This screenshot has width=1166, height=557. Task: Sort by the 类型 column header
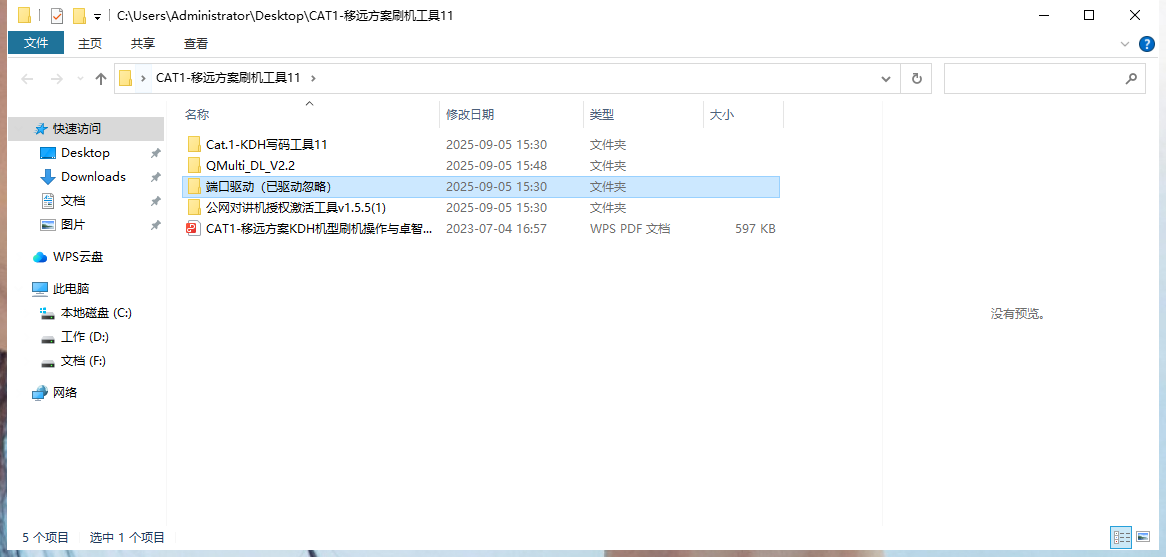coord(602,115)
